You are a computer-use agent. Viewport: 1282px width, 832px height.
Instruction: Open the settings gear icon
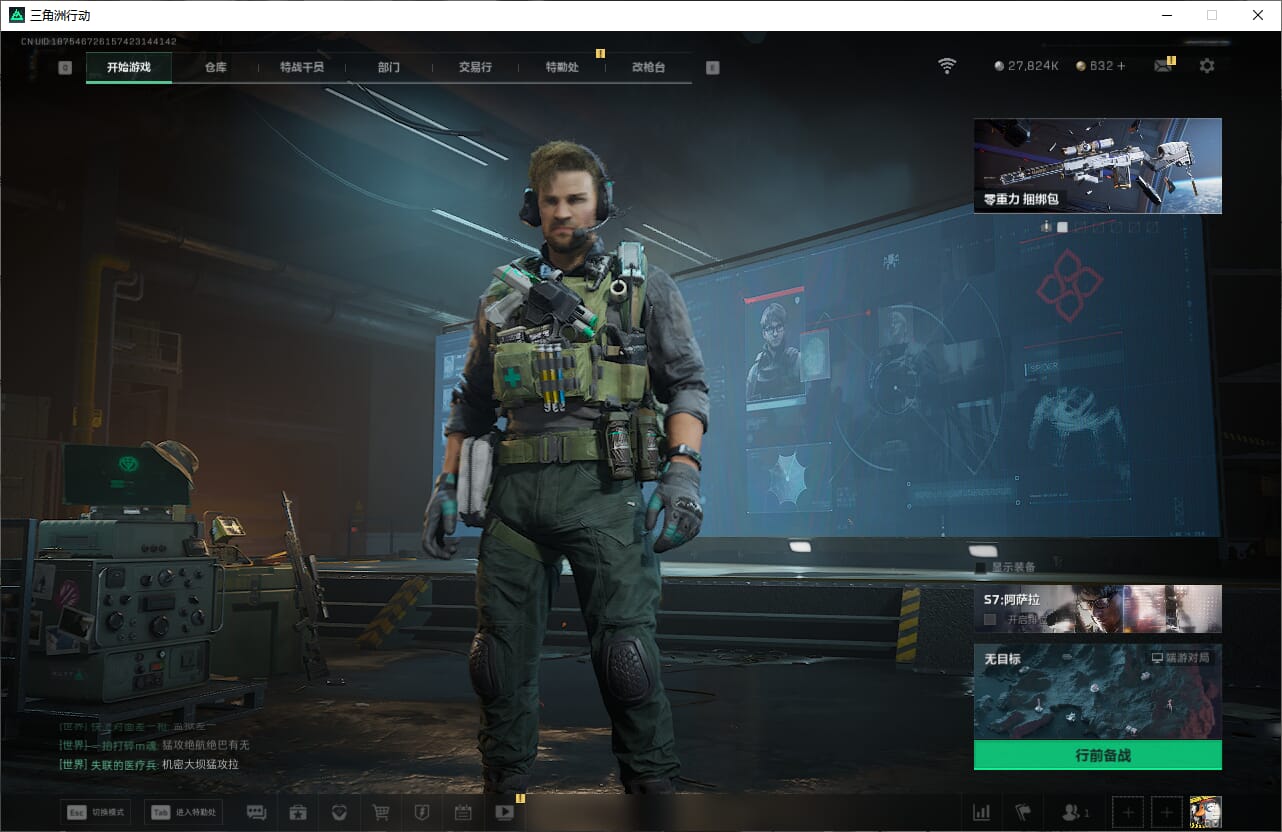coord(1207,66)
